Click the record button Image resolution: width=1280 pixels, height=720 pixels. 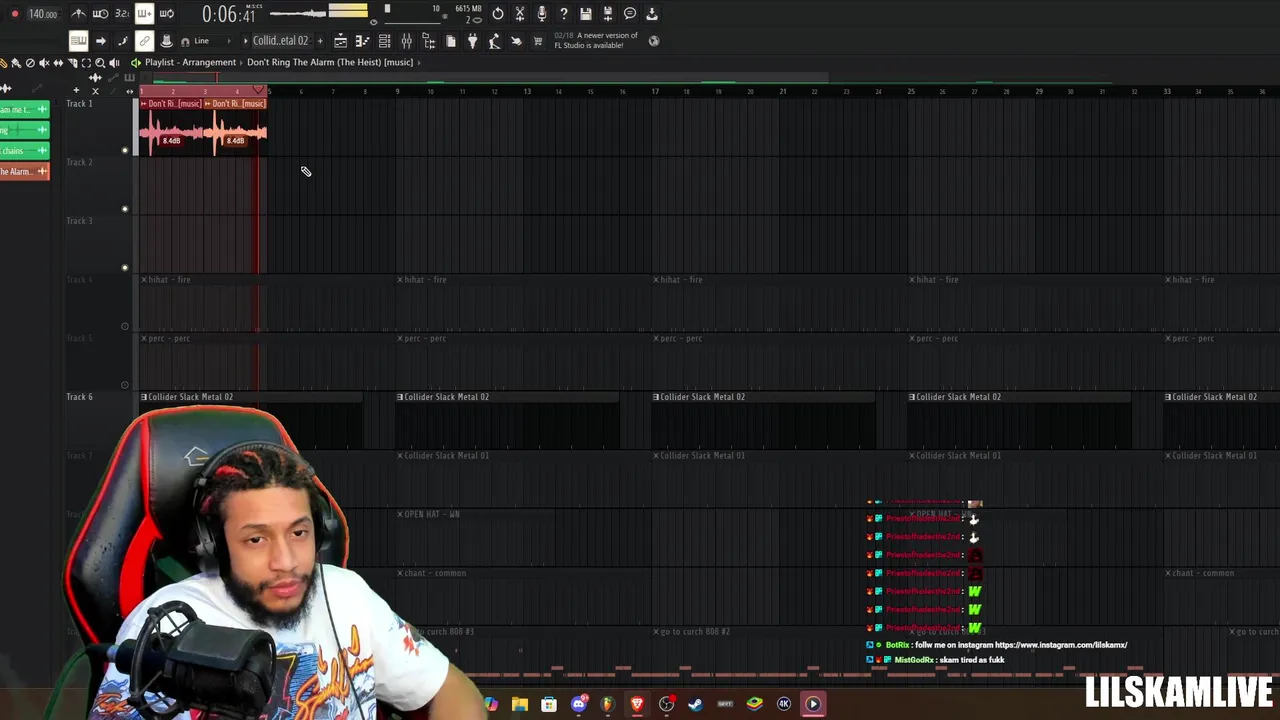pos(14,14)
